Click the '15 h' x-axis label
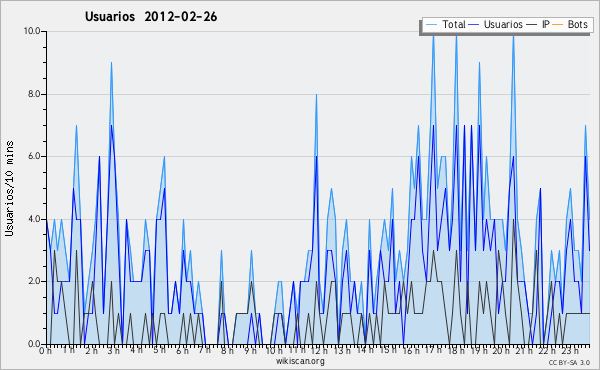Screen dimensions: 600x370 coord(388,351)
